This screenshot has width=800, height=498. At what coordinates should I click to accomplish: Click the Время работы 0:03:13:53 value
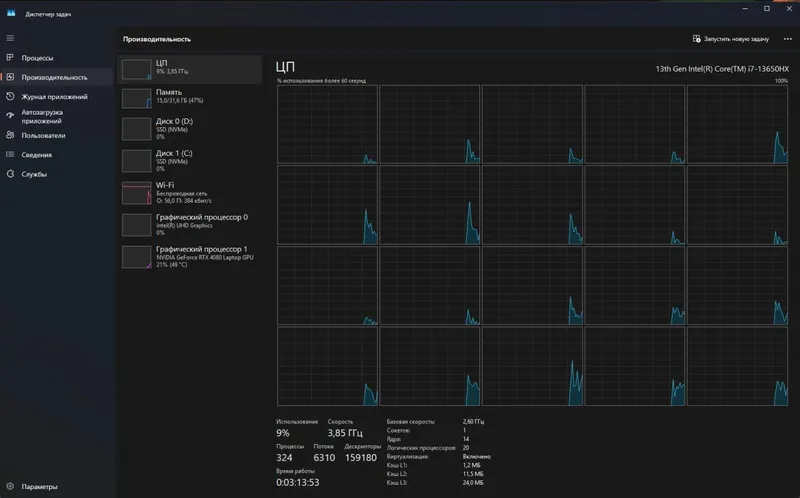297,482
